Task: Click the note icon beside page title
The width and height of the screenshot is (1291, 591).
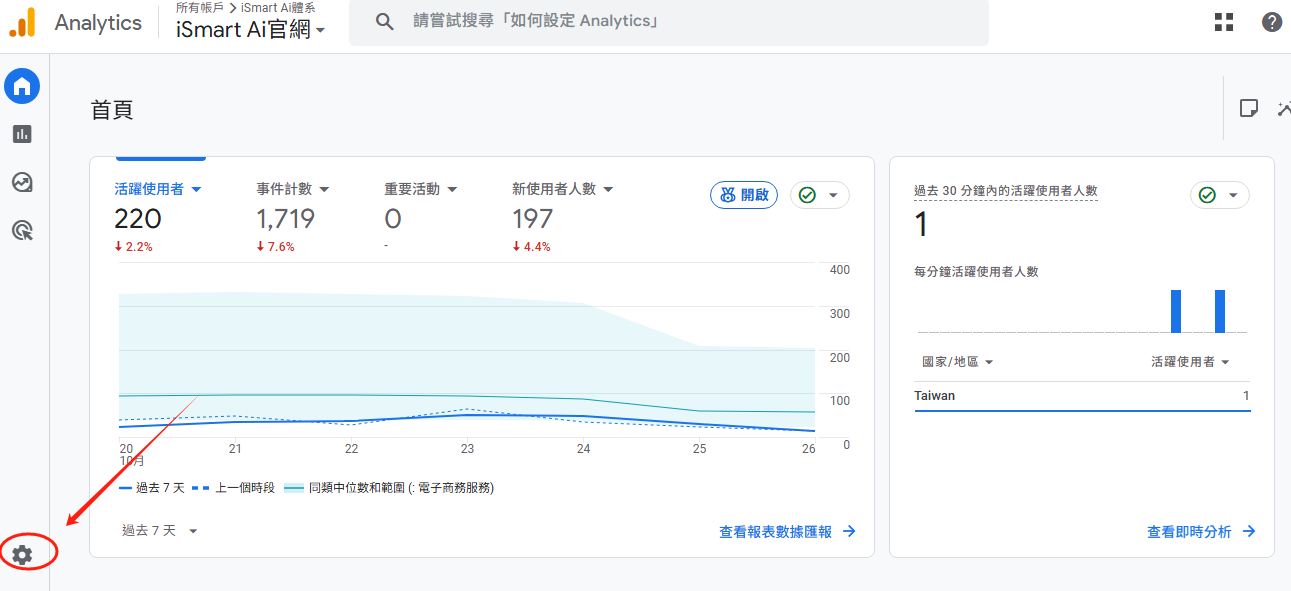Action: pyautogui.click(x=1248, y=109)
